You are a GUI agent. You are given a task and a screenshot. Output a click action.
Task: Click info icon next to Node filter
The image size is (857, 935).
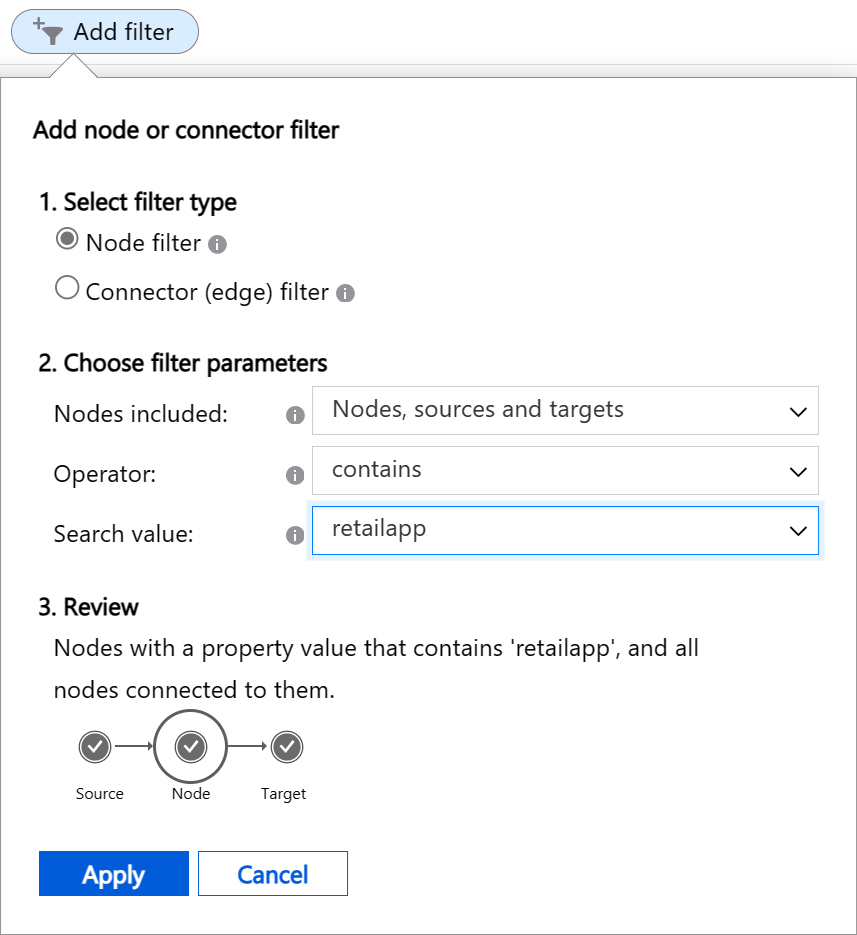click(x=218, y=244)
